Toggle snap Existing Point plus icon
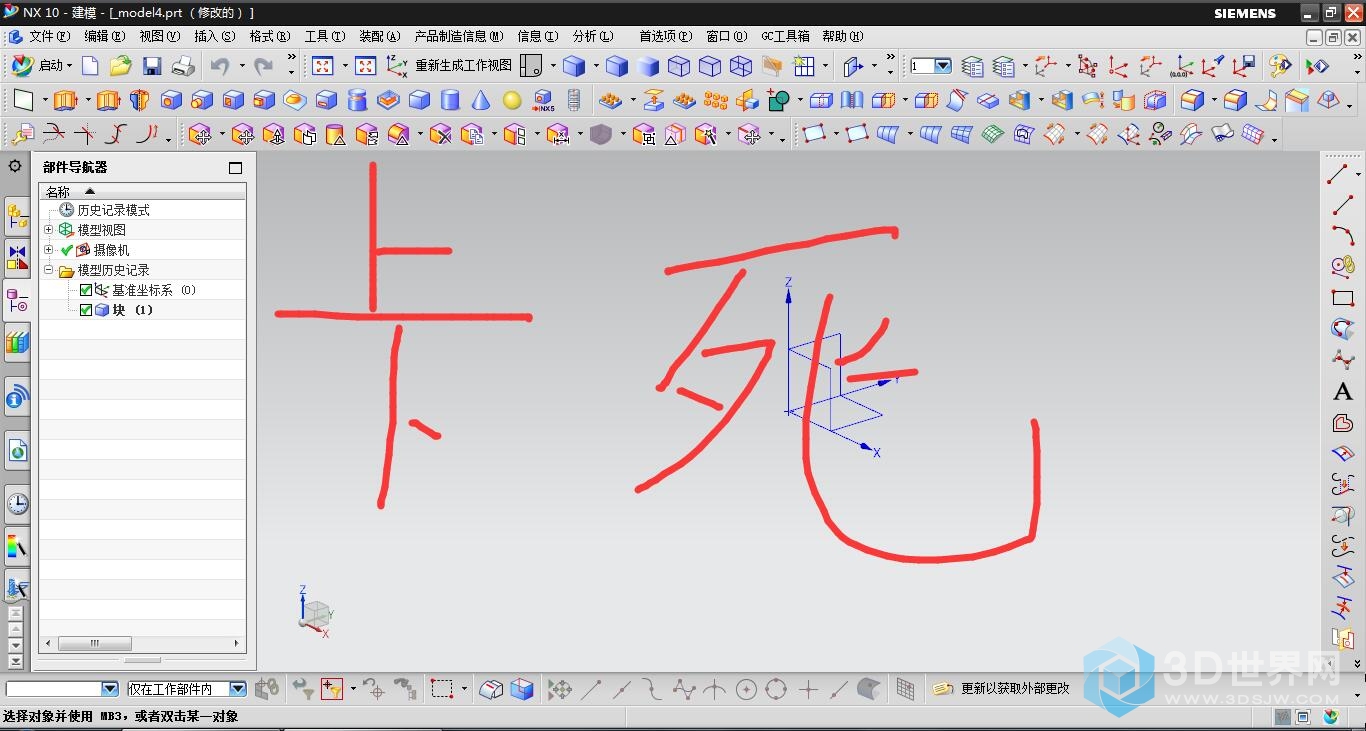 coord(808,689)
